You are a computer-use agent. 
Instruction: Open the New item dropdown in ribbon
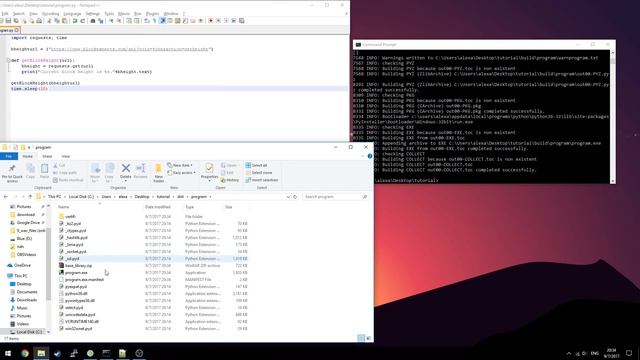click(180, 165)
